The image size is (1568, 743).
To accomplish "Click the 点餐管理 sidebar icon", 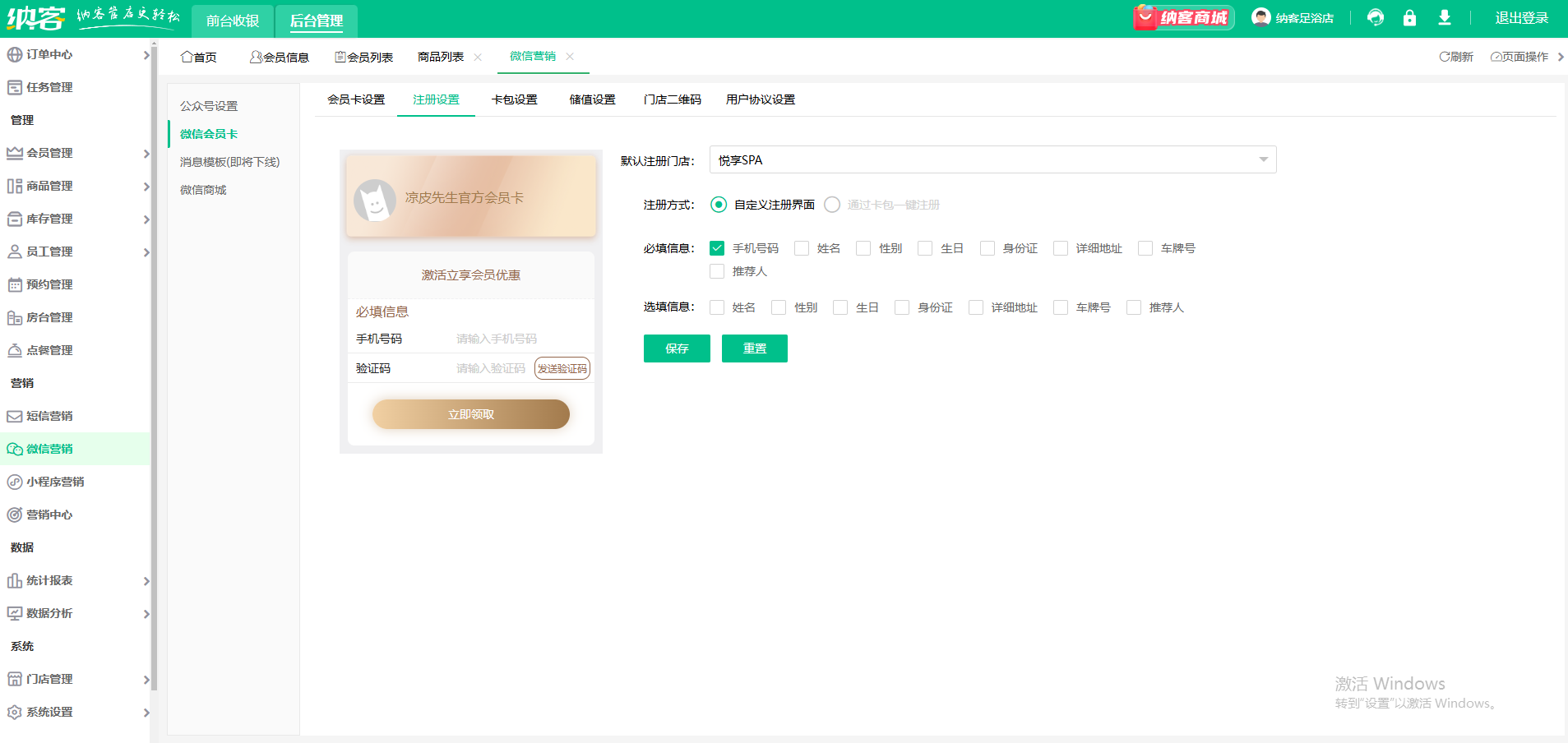I will click(x=15, y=350).
